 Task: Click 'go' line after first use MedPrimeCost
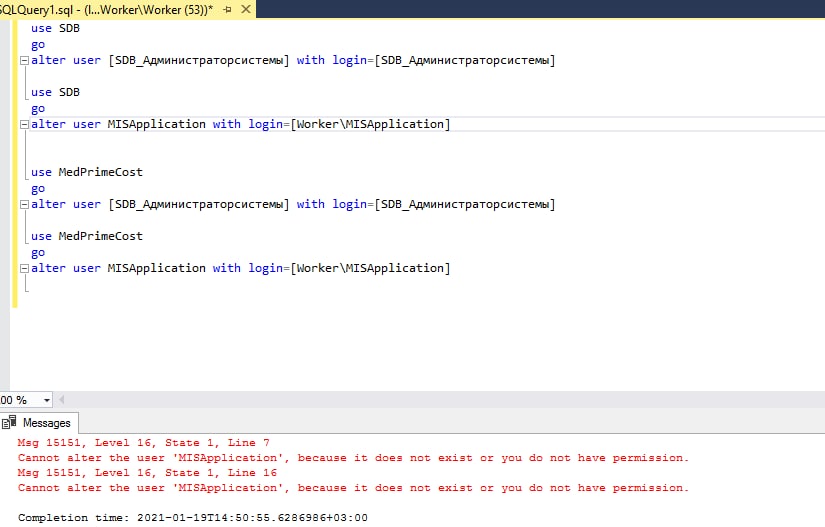(38, 189)
